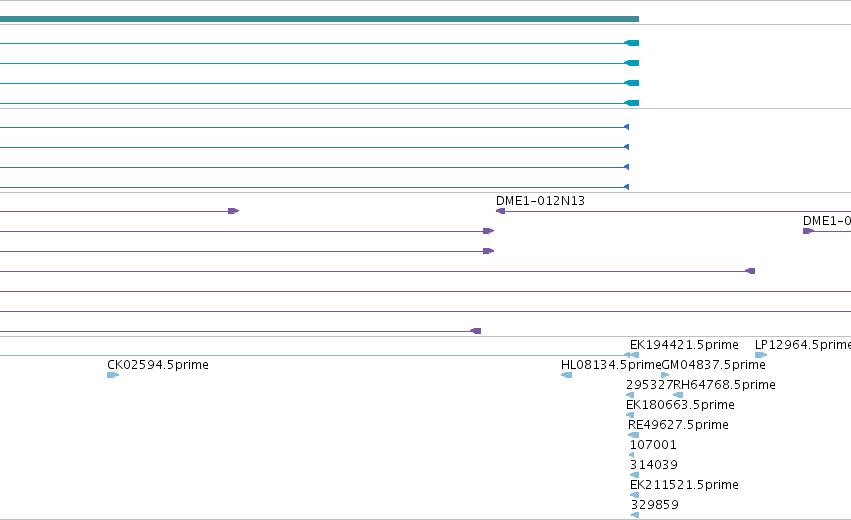851x520 pixels.
Task: Select the CK02594.5prime label
Action: [x=158, y=365]
